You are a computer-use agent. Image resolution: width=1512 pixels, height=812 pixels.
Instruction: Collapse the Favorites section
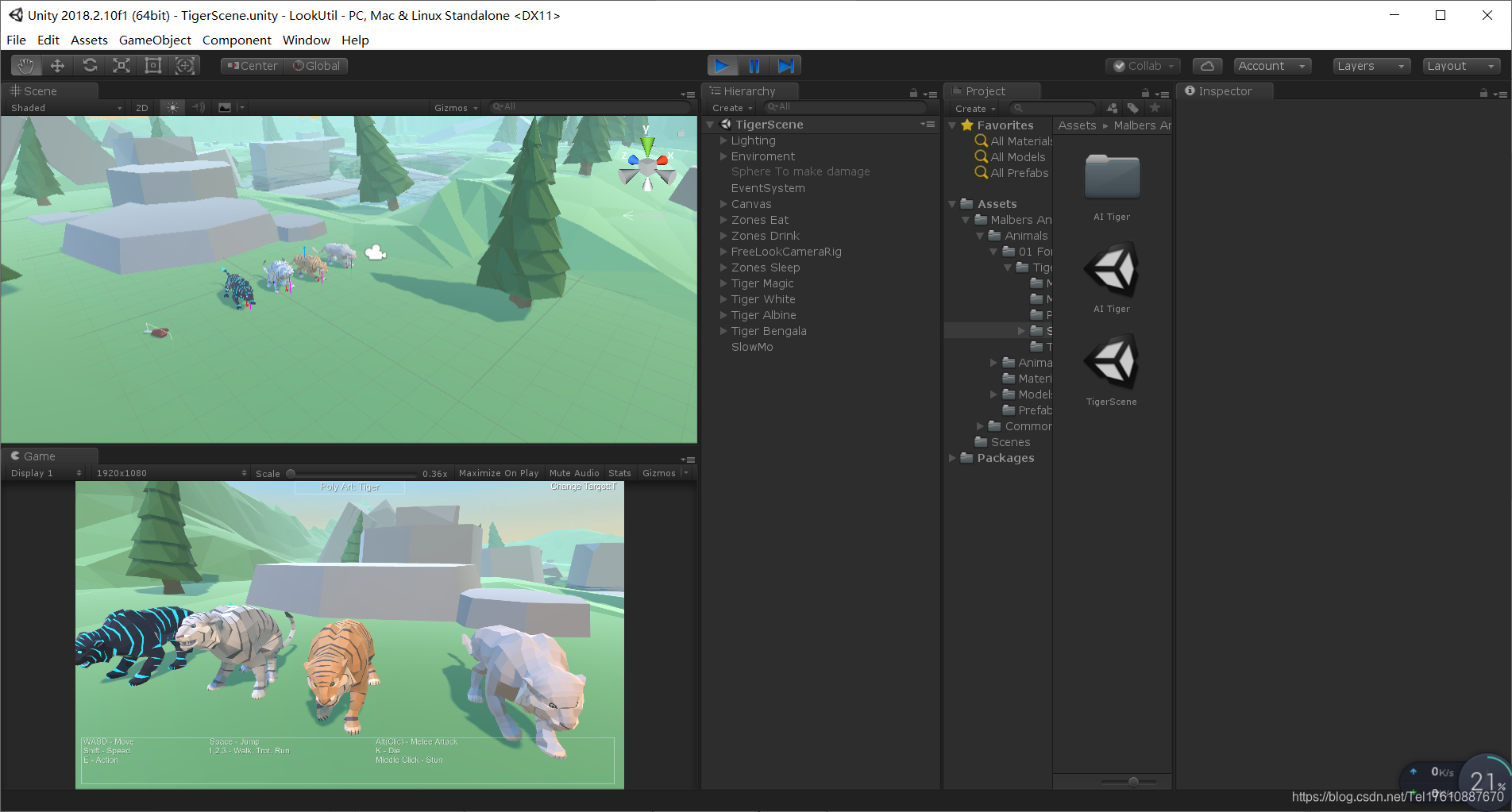point(952,125)
